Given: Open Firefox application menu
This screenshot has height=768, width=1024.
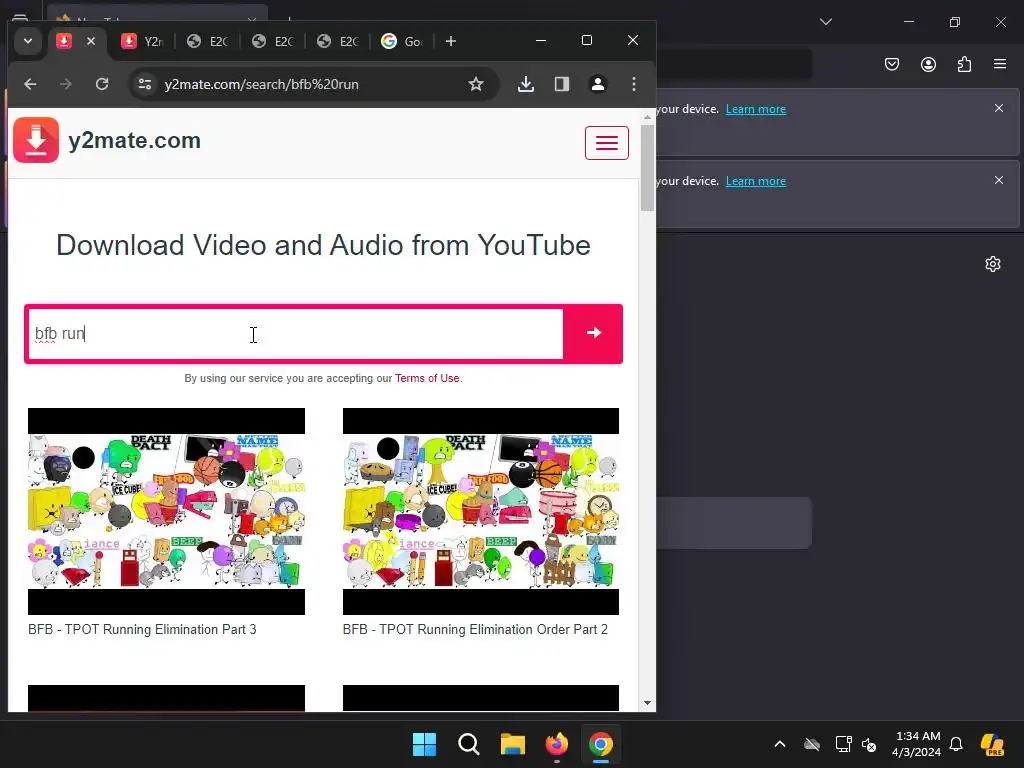Looking at the screenshot, I should pos(1000,64).
